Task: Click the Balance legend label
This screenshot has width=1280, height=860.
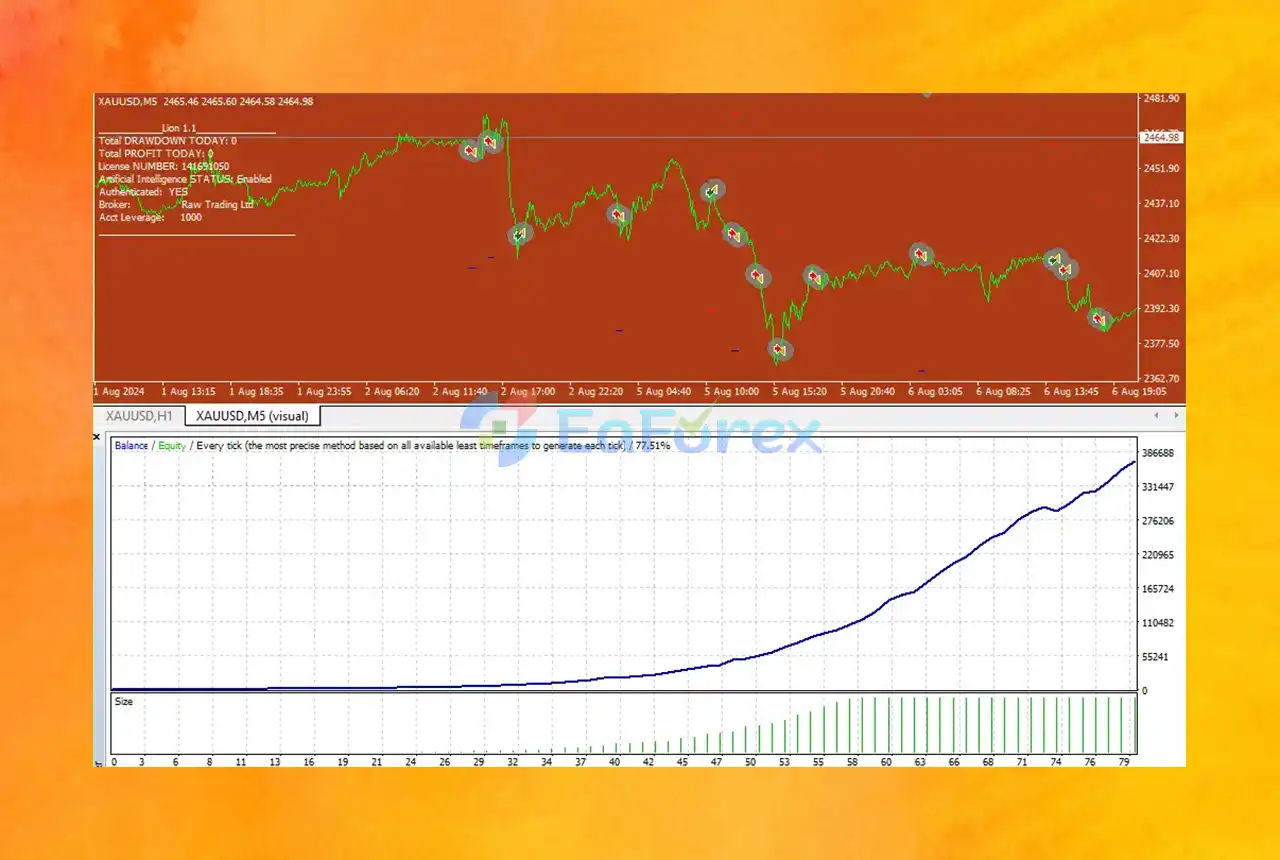Action: 131,446
